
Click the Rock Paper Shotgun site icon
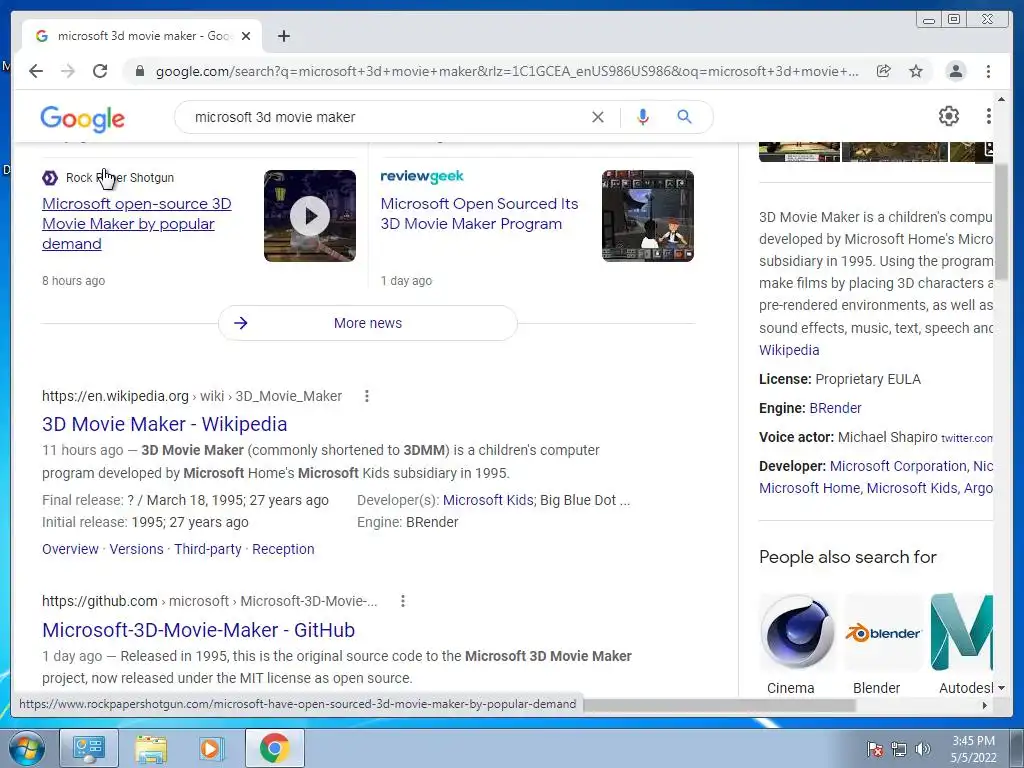point(50,178)
